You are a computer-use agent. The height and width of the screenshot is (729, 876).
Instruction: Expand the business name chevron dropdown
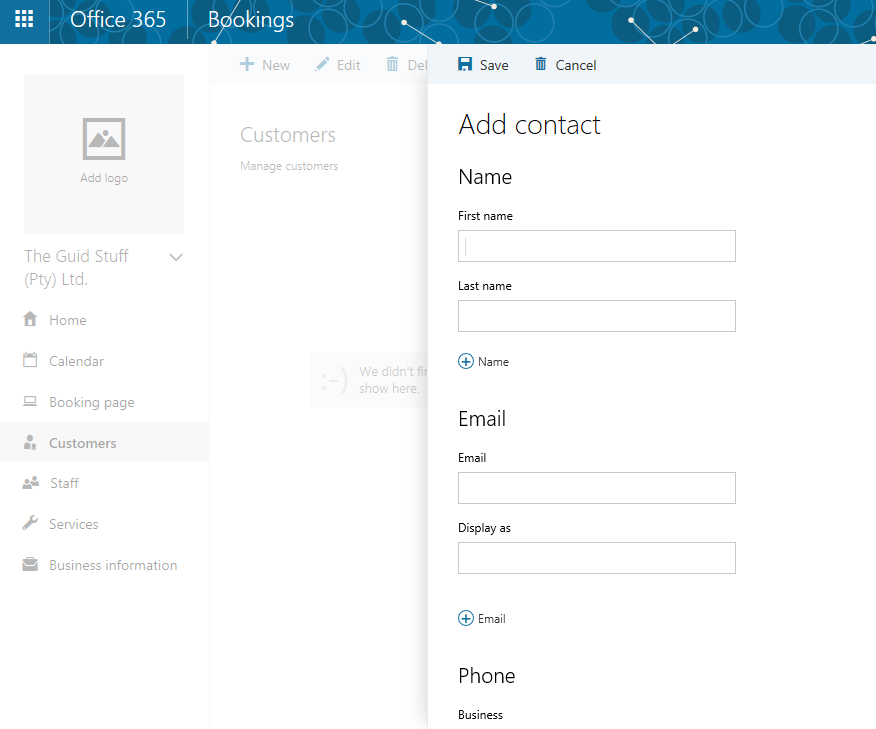point(176,257)
